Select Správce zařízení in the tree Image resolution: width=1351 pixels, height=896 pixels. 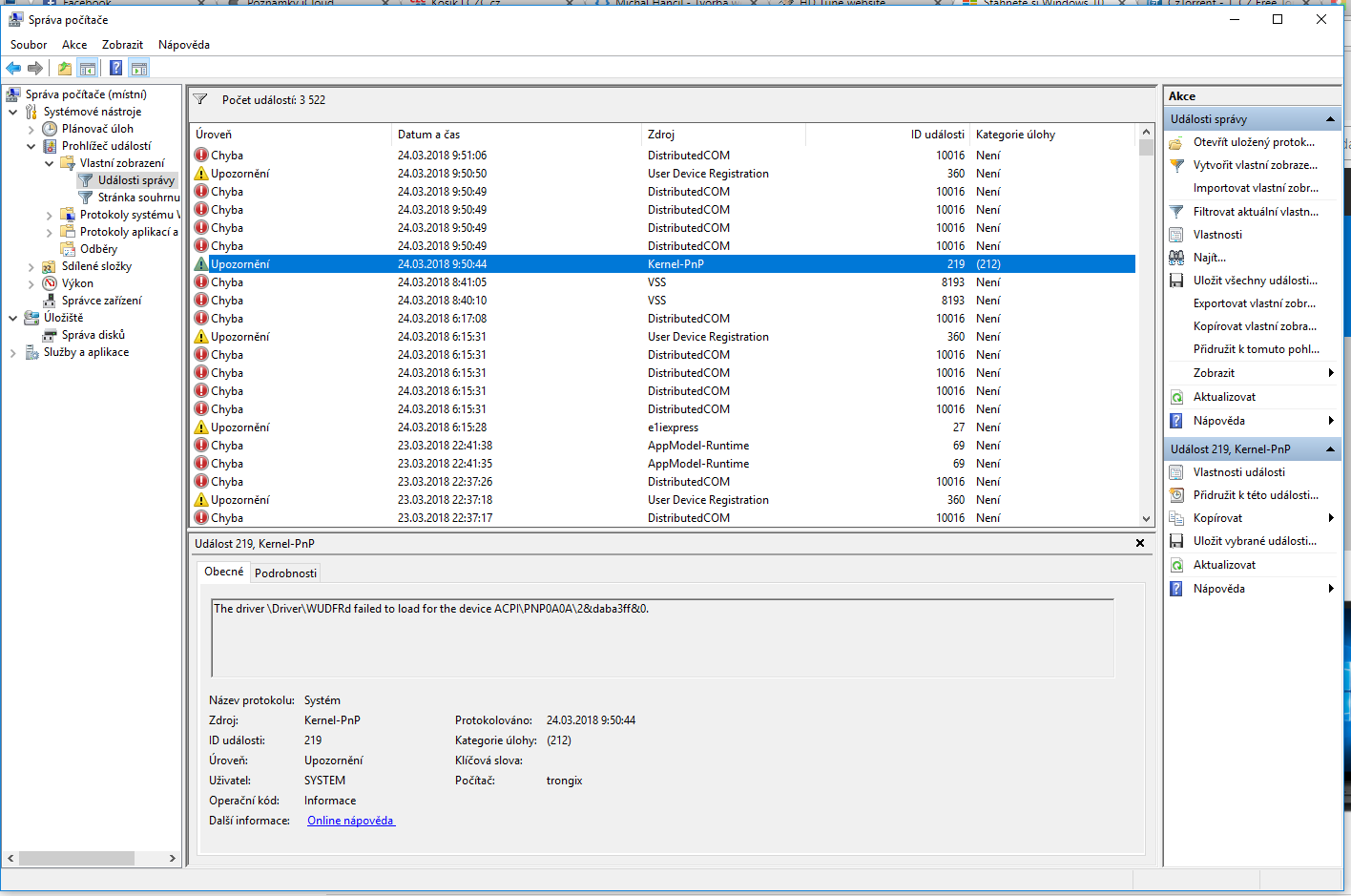click(101, 301)
